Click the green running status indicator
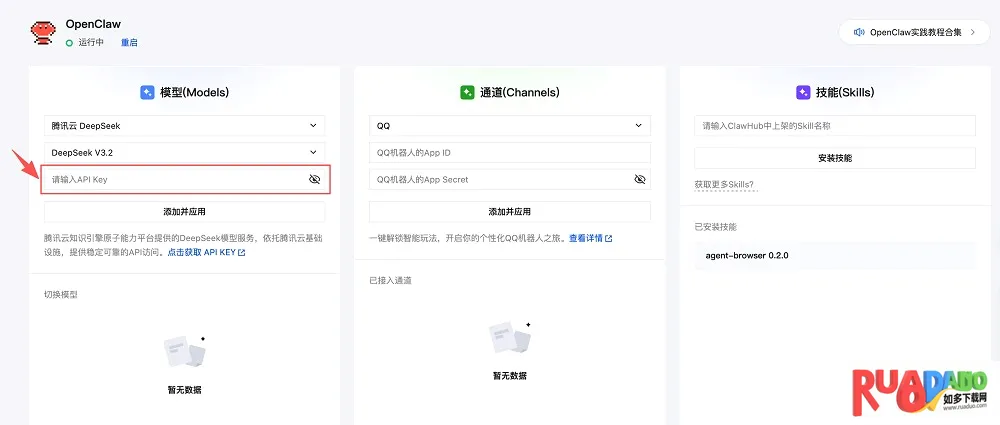This screenshot has height=425, width=1000. pos(70,43)
